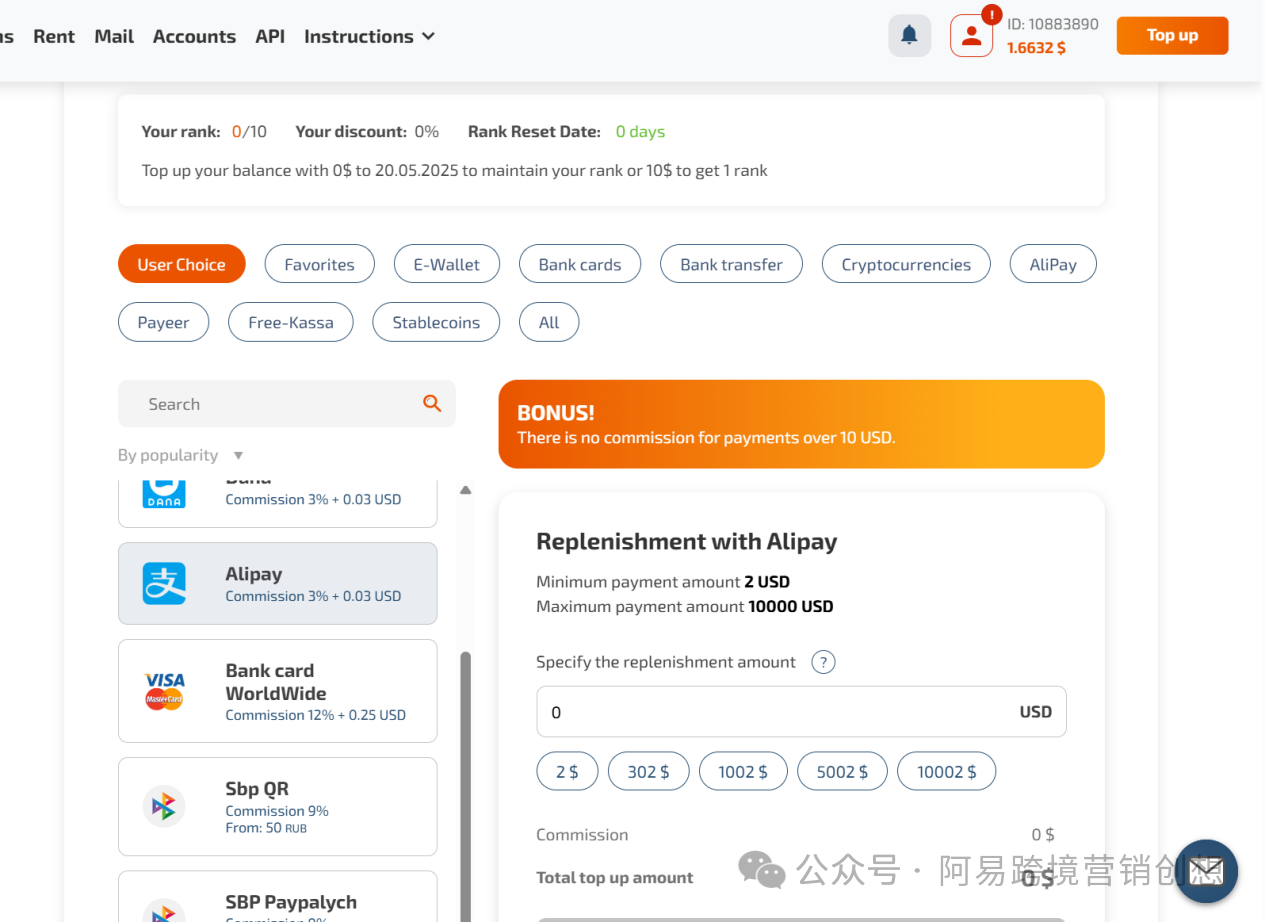Pick the 1002 $ quick amount
This screenshot has width=1265, height=922.
coord(743,771)
